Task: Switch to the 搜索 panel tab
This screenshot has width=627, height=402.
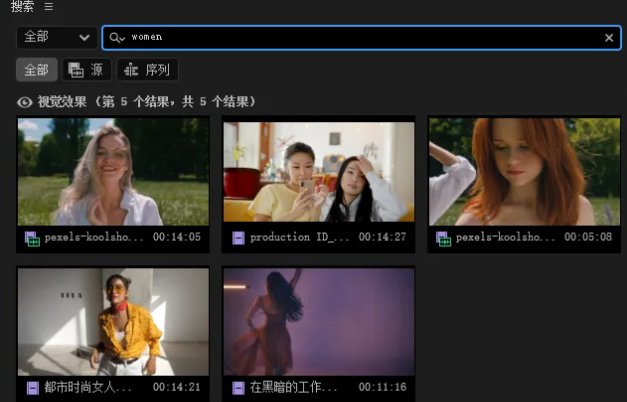Action: click(x=21, y=6)
